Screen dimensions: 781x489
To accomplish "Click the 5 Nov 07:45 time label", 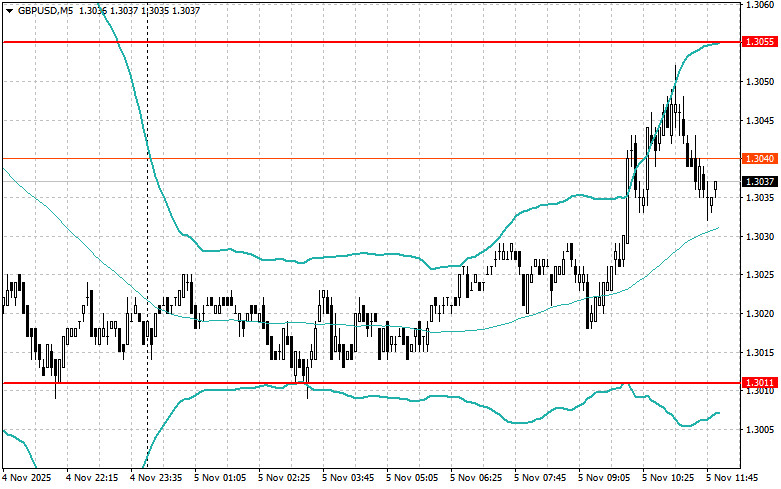I will pos(540,478).
